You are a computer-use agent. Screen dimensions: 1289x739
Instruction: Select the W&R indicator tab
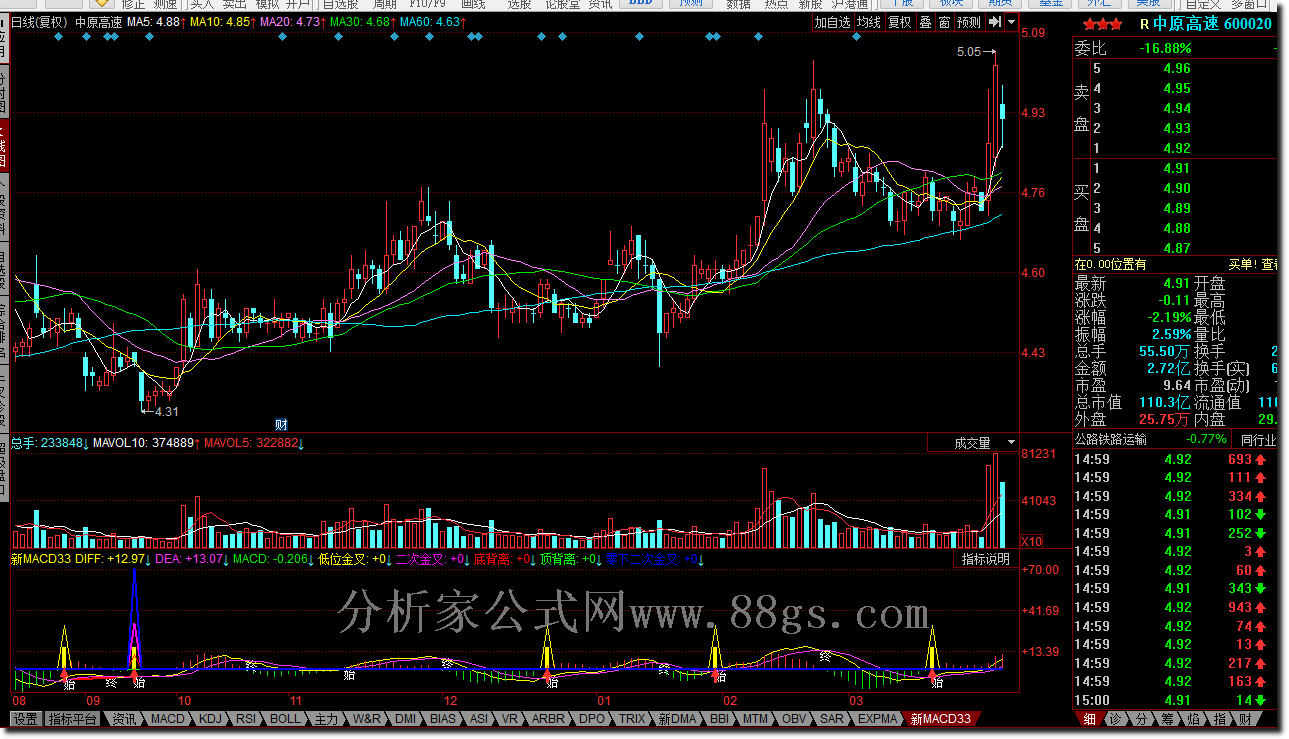click(367, 719)
